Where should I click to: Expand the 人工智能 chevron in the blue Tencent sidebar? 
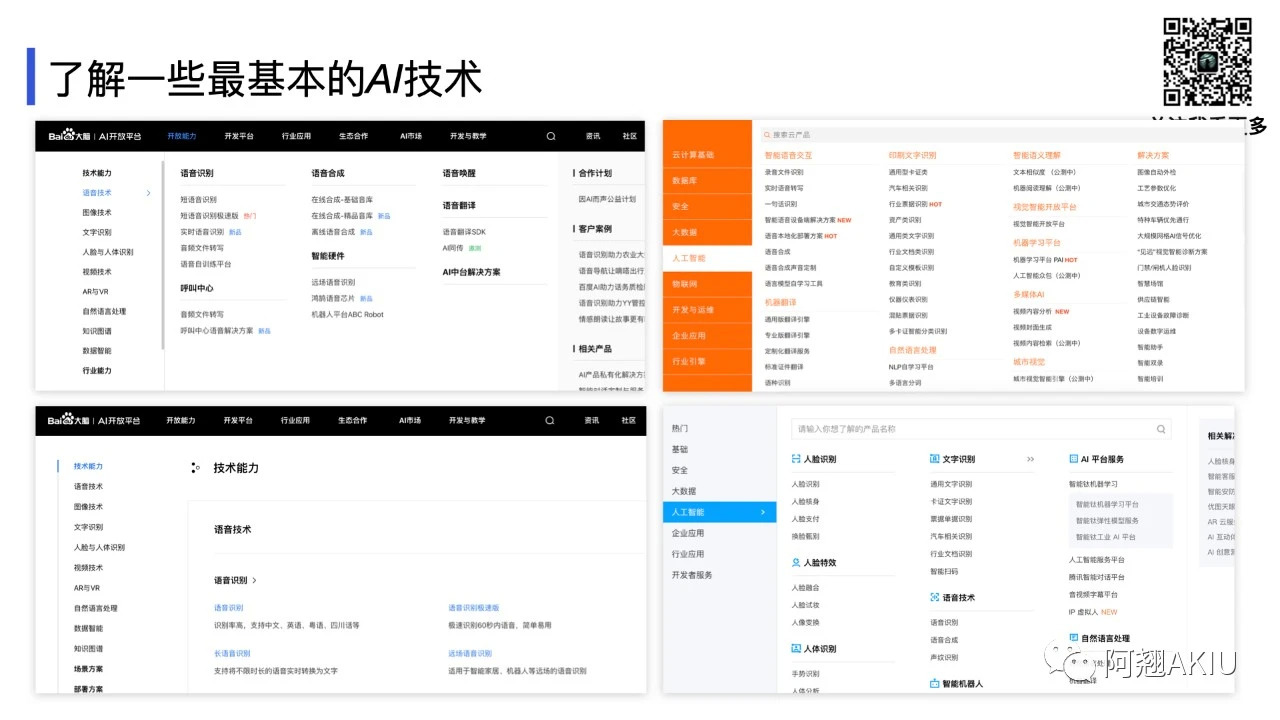coord(763,512)
